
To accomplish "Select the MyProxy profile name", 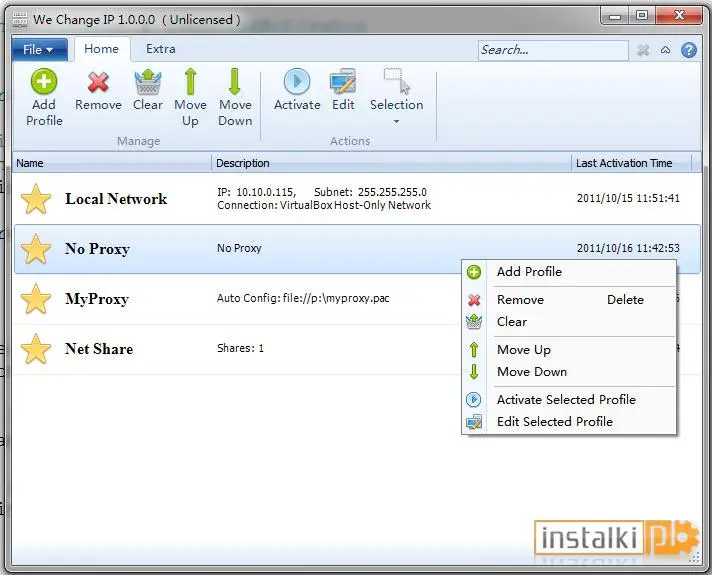I will point(97,299).
